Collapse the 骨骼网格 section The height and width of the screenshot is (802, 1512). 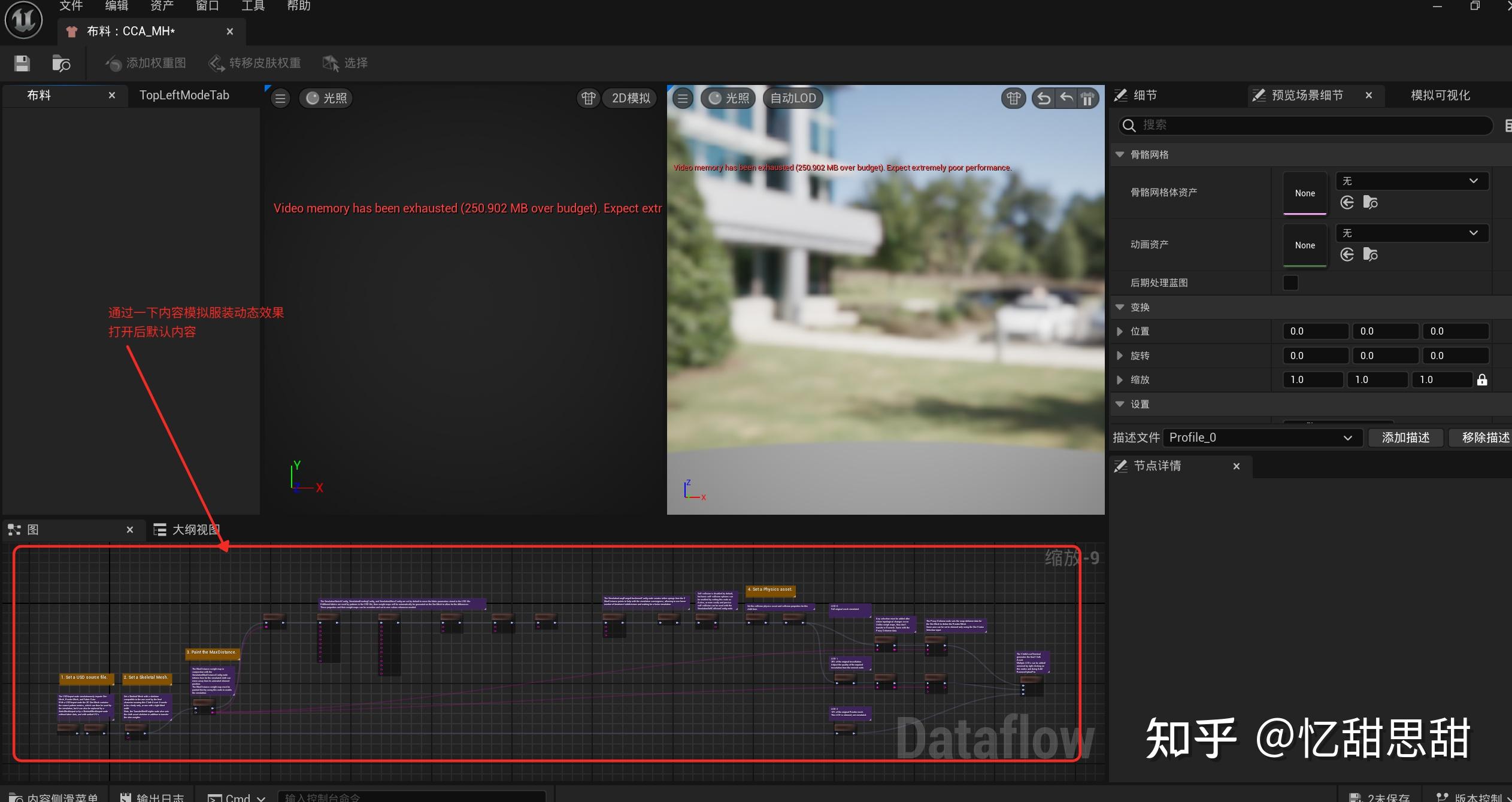click(1120, 154)
